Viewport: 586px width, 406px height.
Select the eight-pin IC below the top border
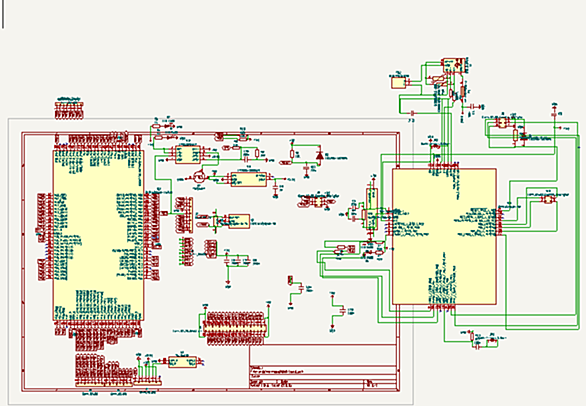[188, 154]
